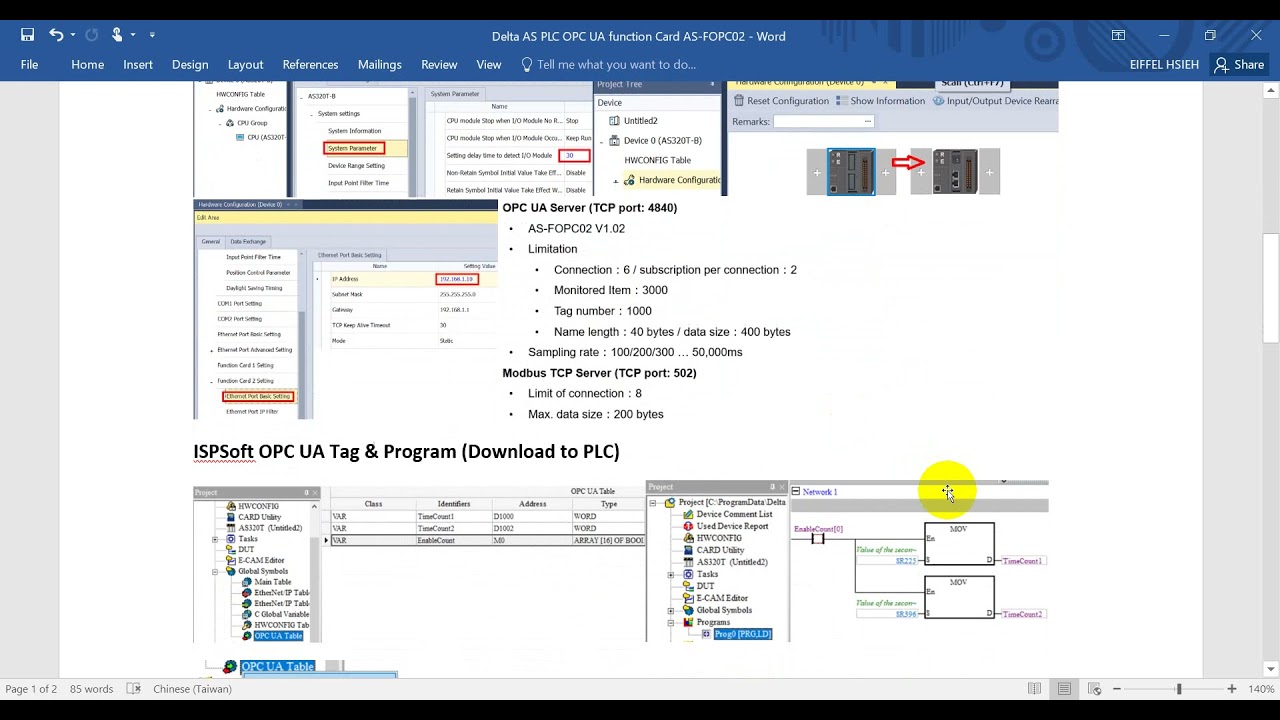Open the Layout tab
Viewport: 1280px width, 720px height.
tap(245, 64)
